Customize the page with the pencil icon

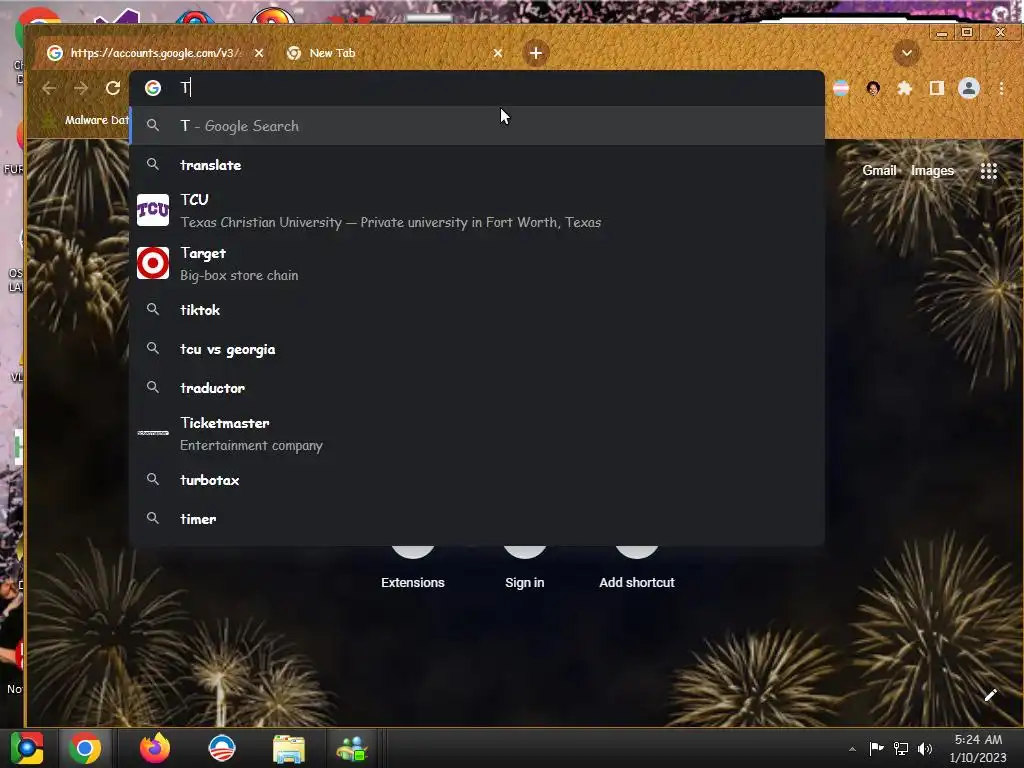click(990, 695)
